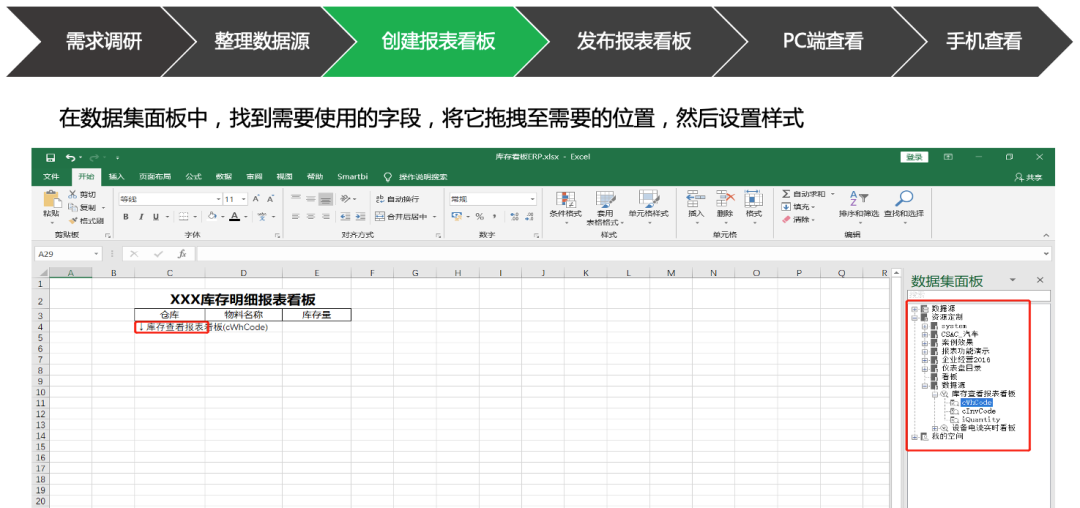Click increase indent icon
The image size is (1080, 508).
(360, 216)
